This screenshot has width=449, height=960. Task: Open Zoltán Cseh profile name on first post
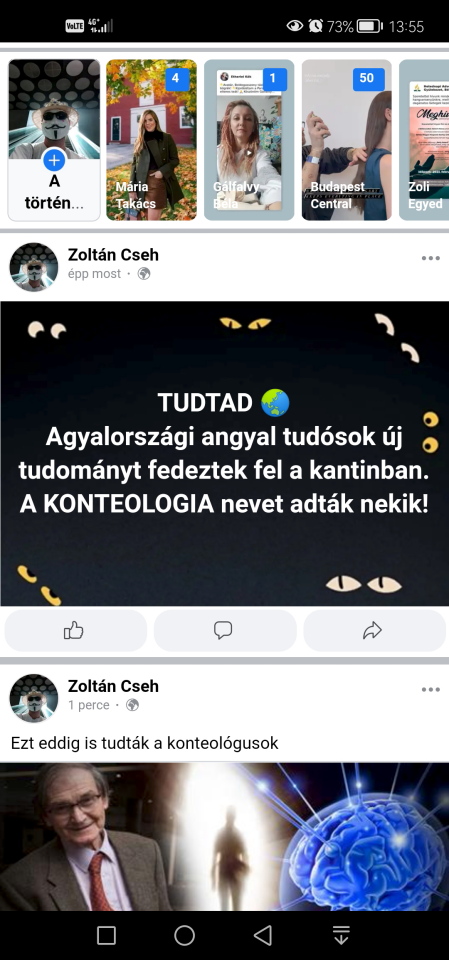coord(113,255)
